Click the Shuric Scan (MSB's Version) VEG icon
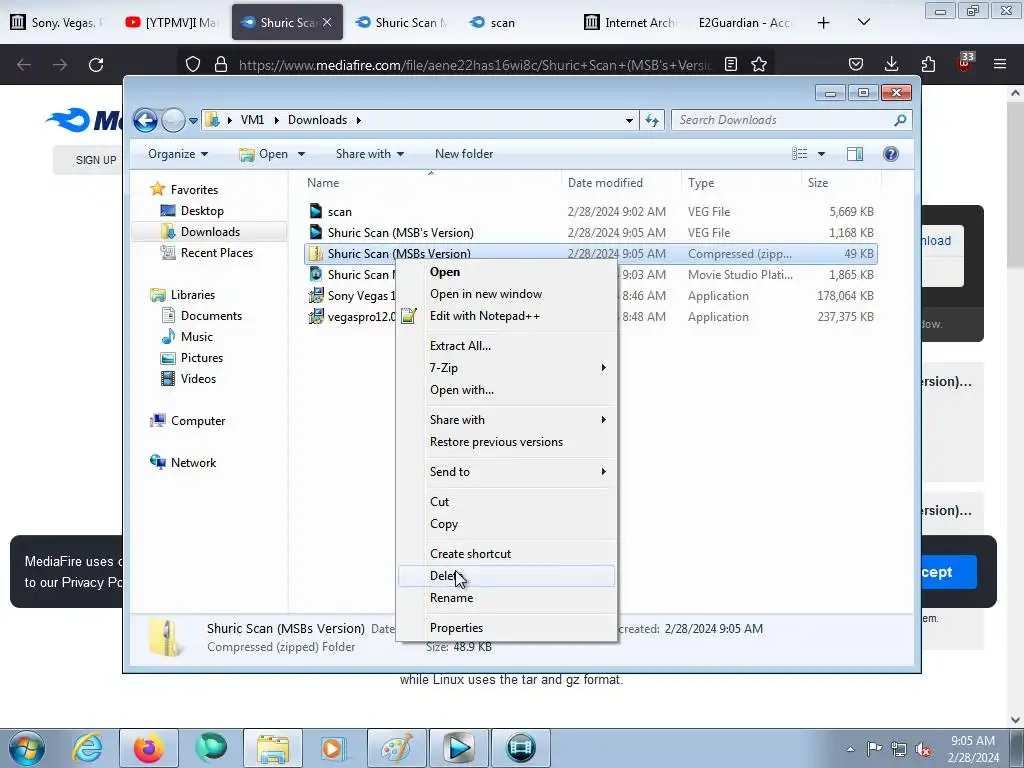The width and height of the screenshot is (1024, 768). click(316, 232)
